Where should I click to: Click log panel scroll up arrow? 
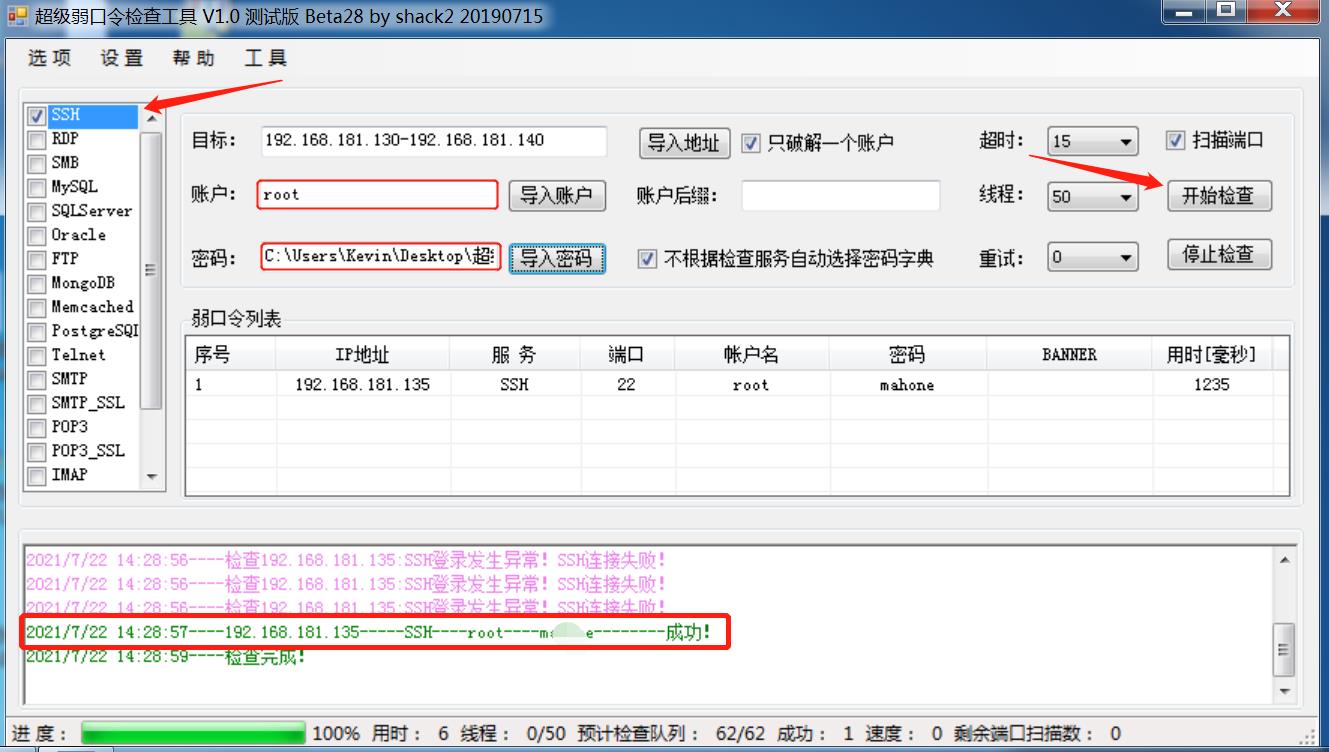click(1285, 561)
